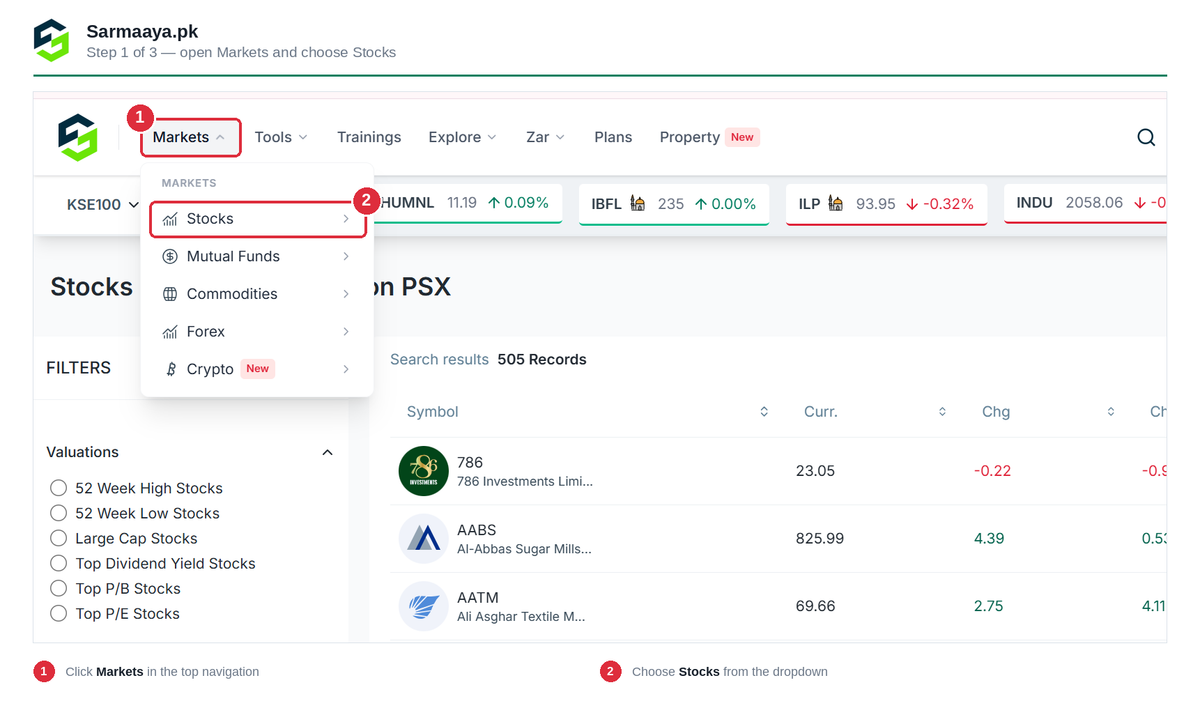Select Large Cap Stocks filter

tap(58, 538)
